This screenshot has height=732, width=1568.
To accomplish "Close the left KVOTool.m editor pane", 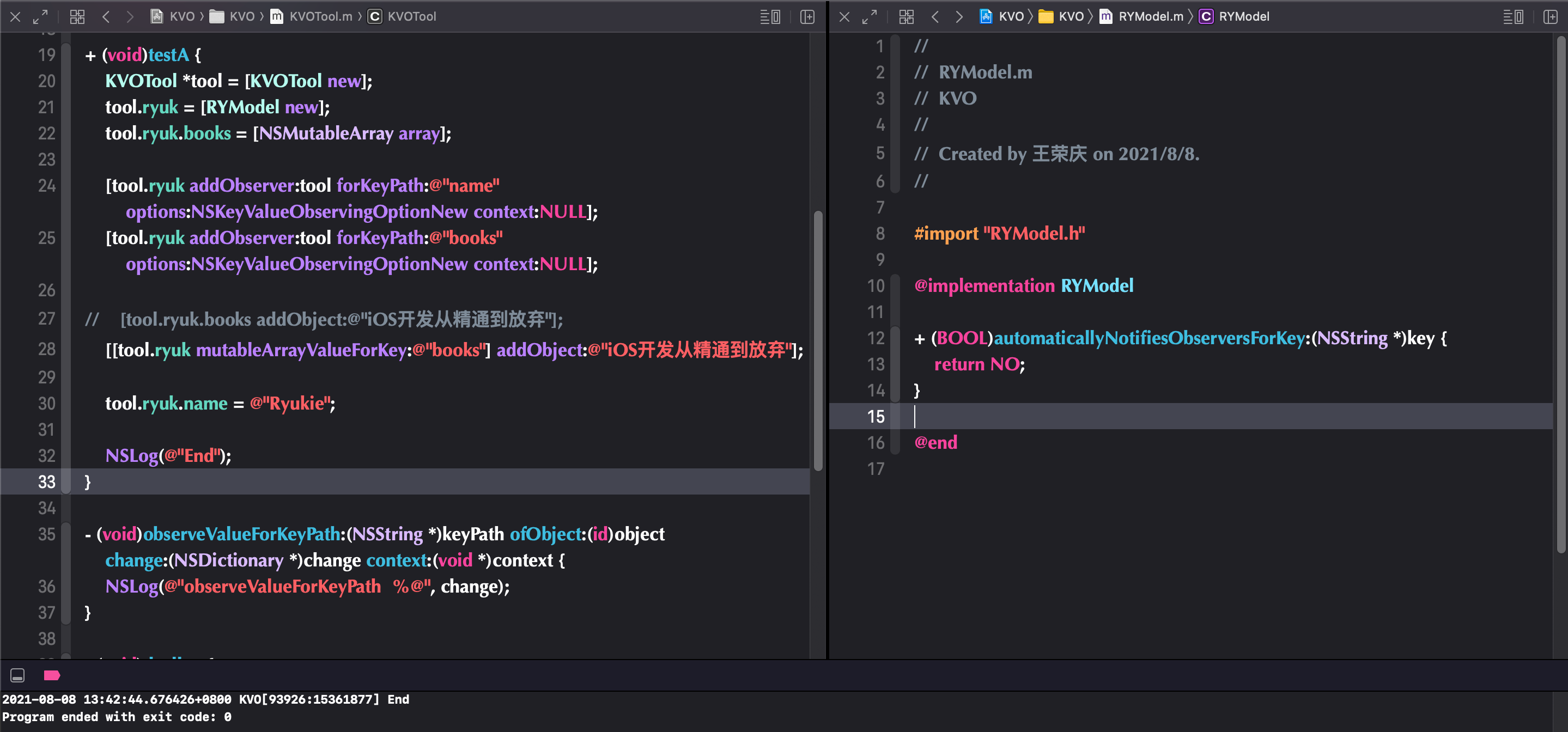I will [16, 16].
